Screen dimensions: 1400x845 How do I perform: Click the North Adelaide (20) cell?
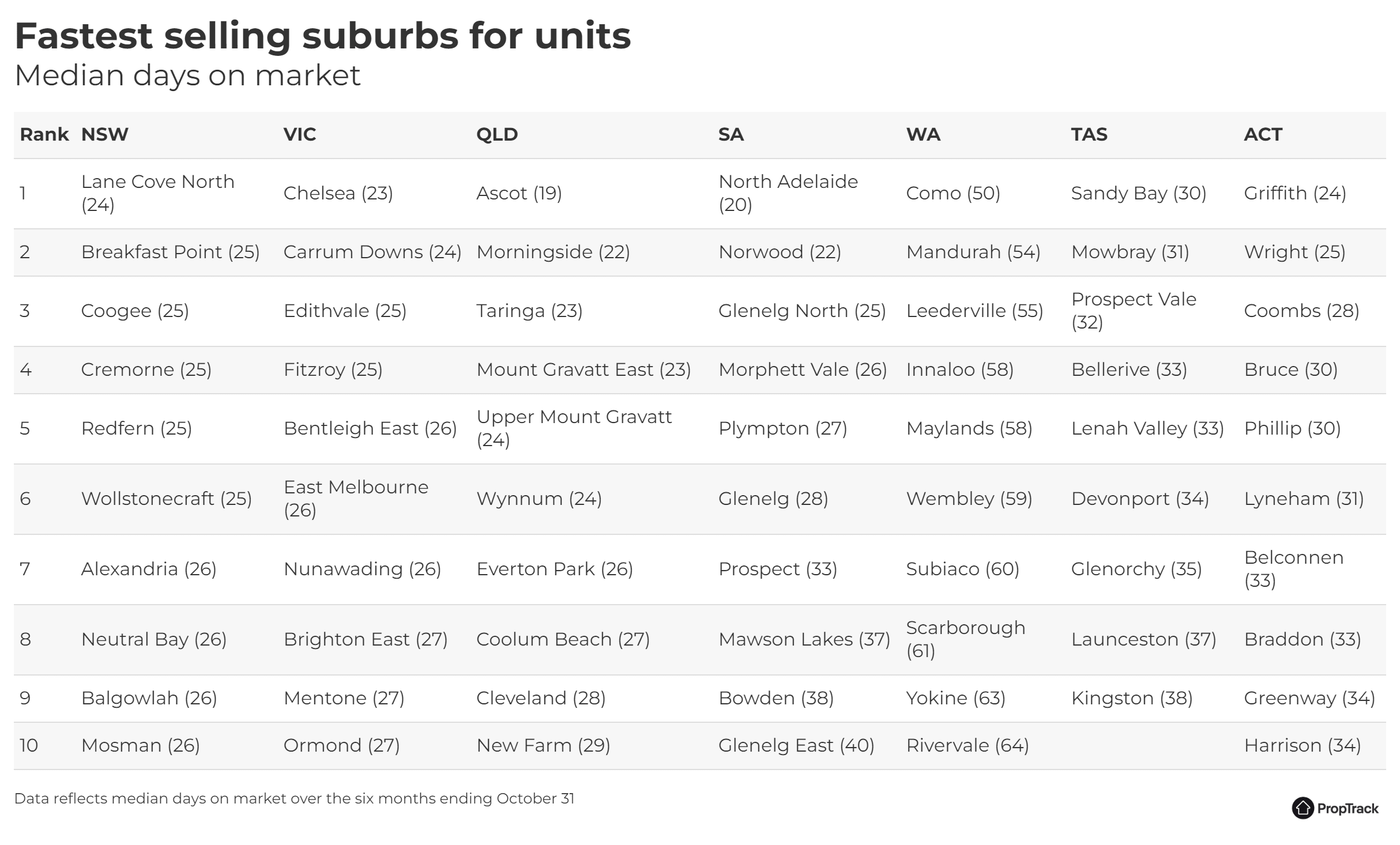pyautogui.click(x=788, y=193)
